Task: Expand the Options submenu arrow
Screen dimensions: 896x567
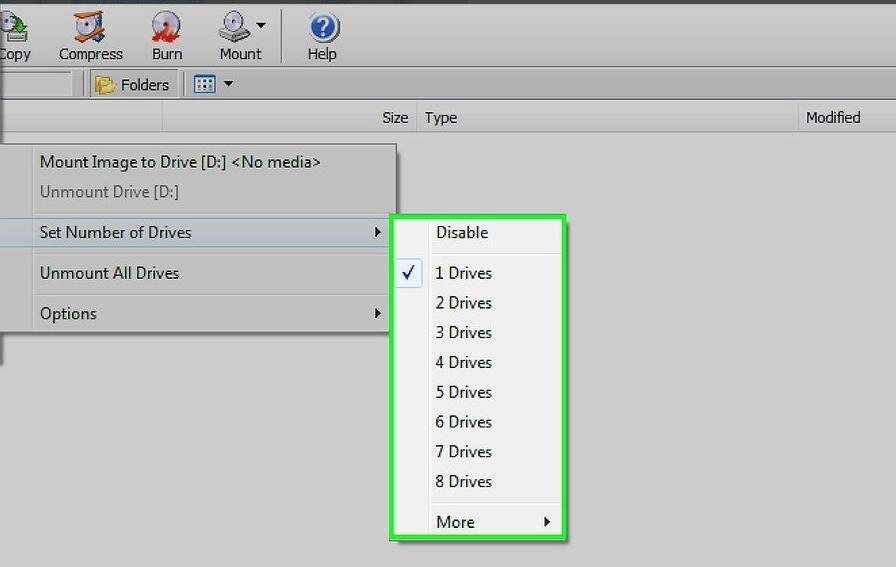Action: point(377,313)
